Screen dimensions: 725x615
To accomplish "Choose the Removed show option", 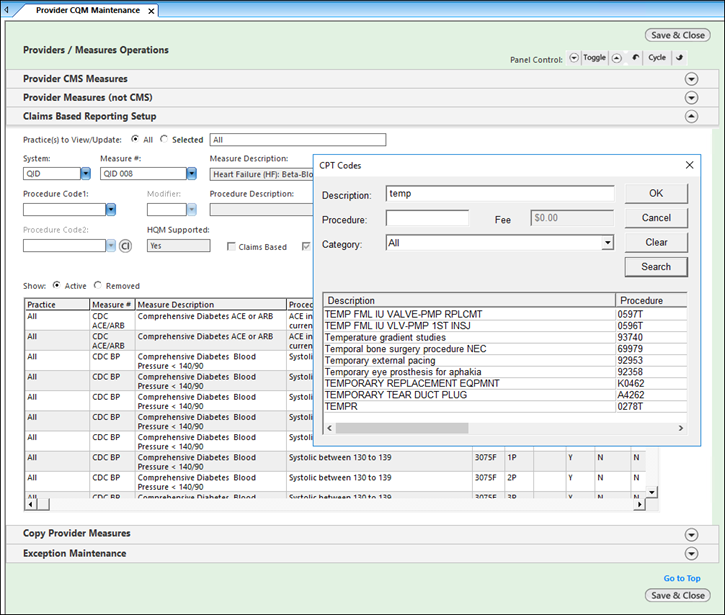I will pos(98,285).
